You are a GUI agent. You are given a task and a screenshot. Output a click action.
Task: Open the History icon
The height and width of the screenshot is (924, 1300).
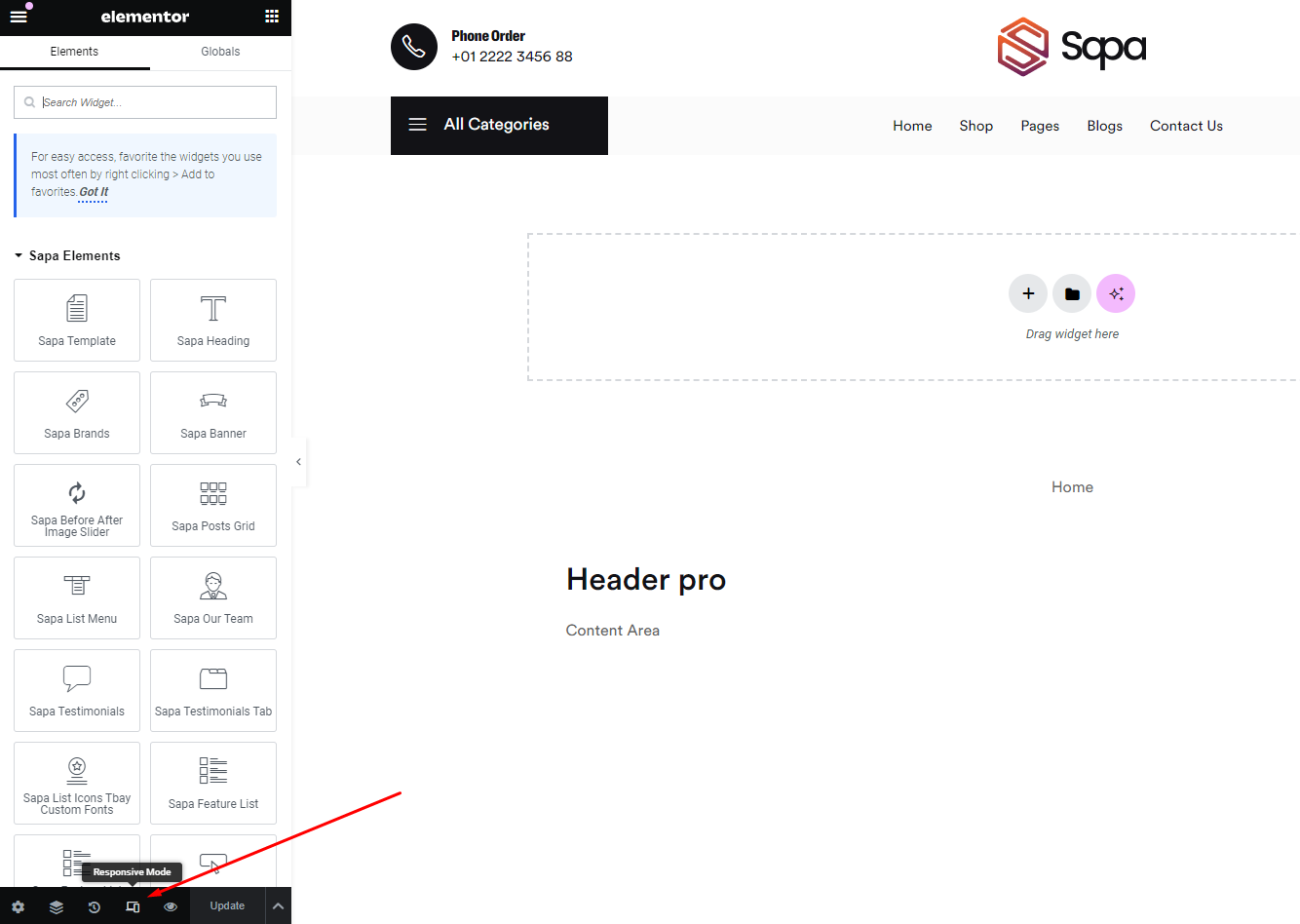coord(95,906)
